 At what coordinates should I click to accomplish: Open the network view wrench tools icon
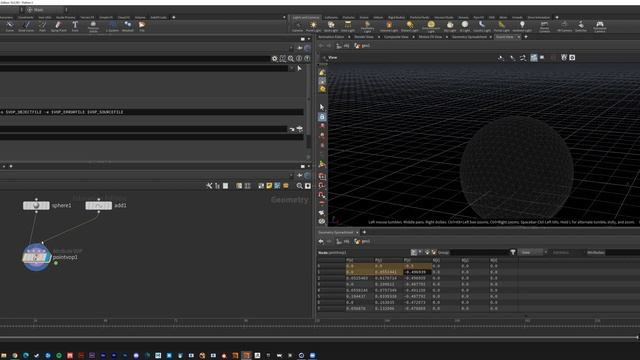click(x=209, y=186)
